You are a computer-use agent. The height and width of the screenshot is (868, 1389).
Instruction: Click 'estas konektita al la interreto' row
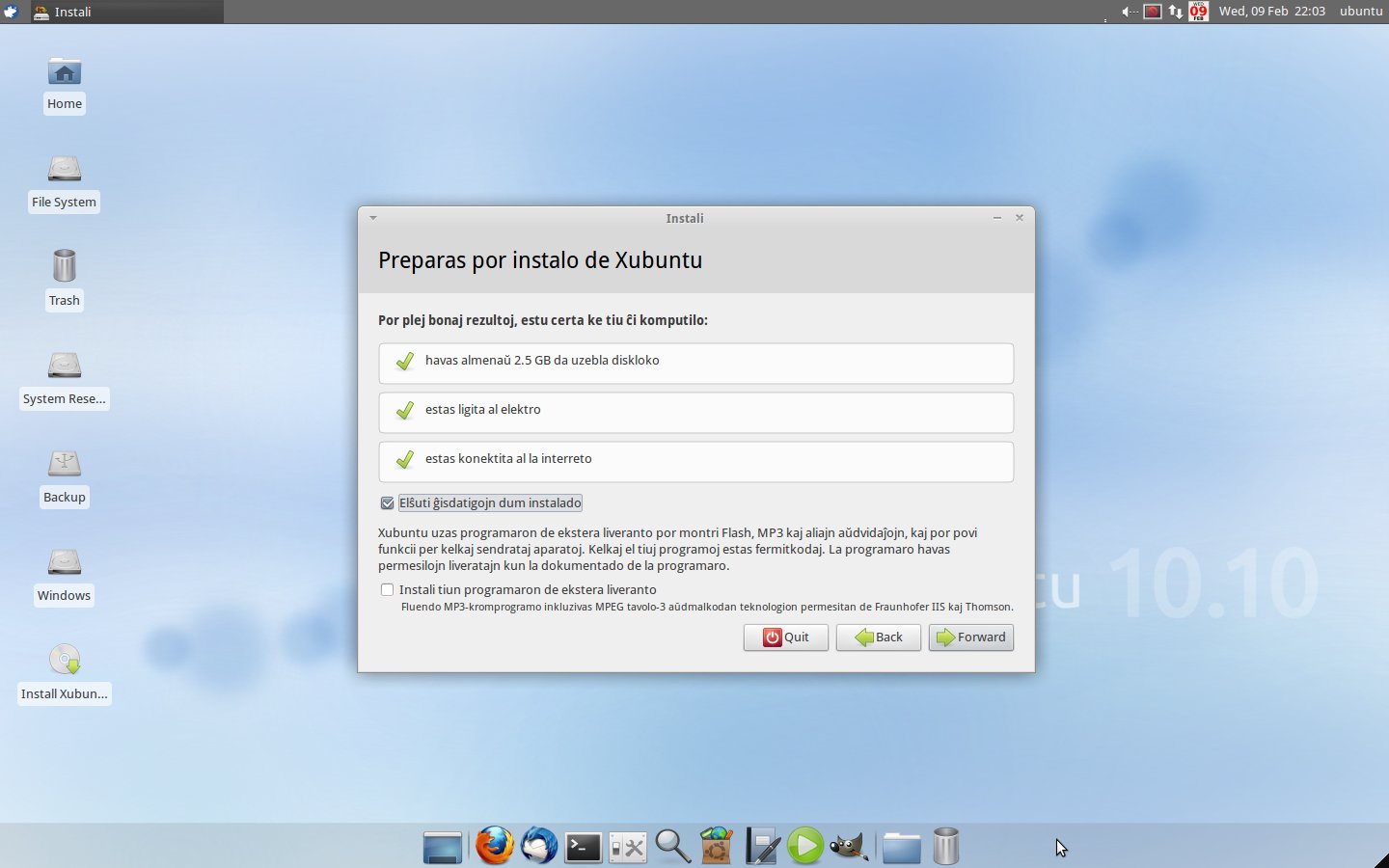pos(695,461)
